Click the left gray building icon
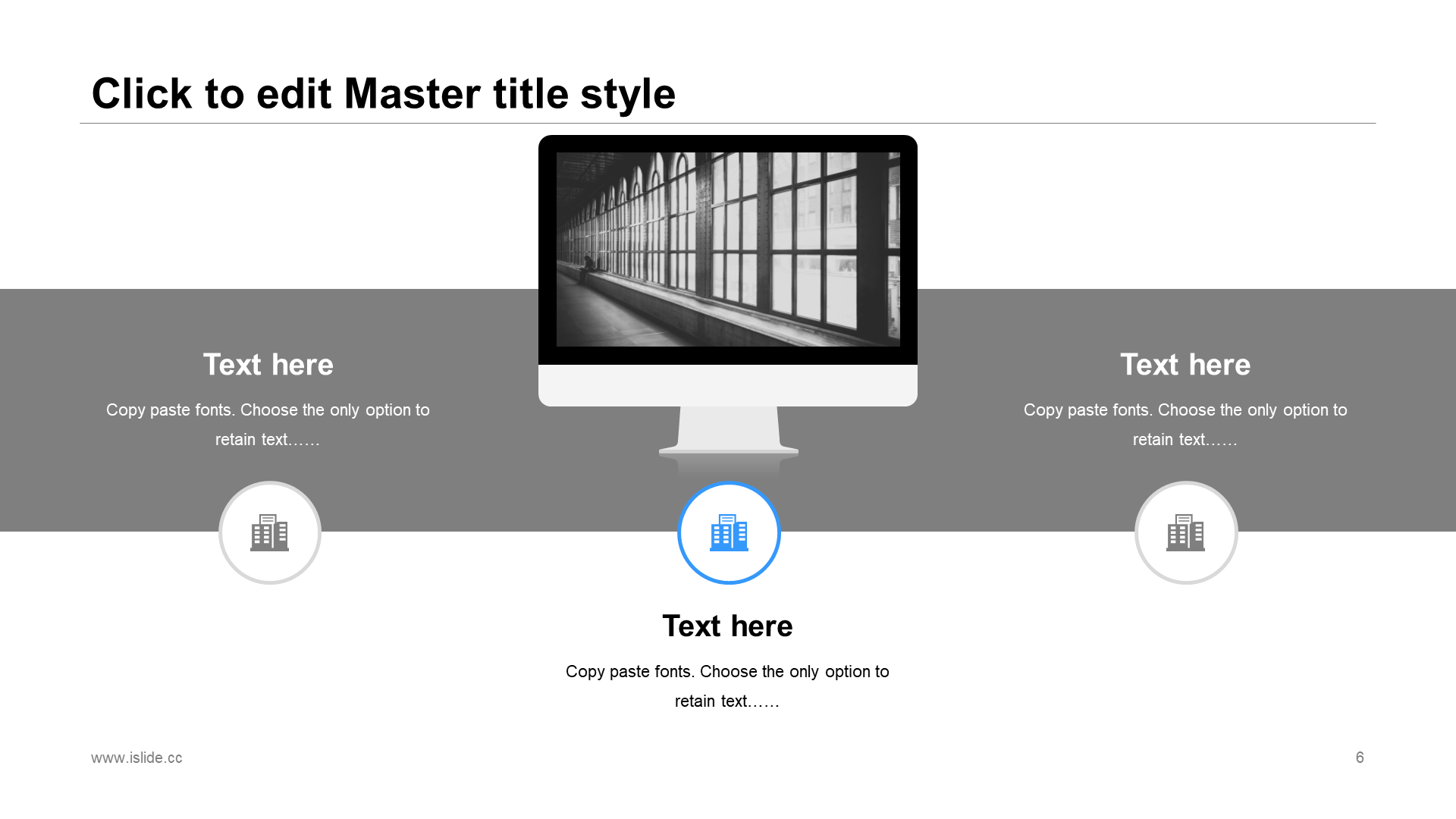The width and height of the screenshot is (1456, 819). pyautogui.click(x=270, y=532)
